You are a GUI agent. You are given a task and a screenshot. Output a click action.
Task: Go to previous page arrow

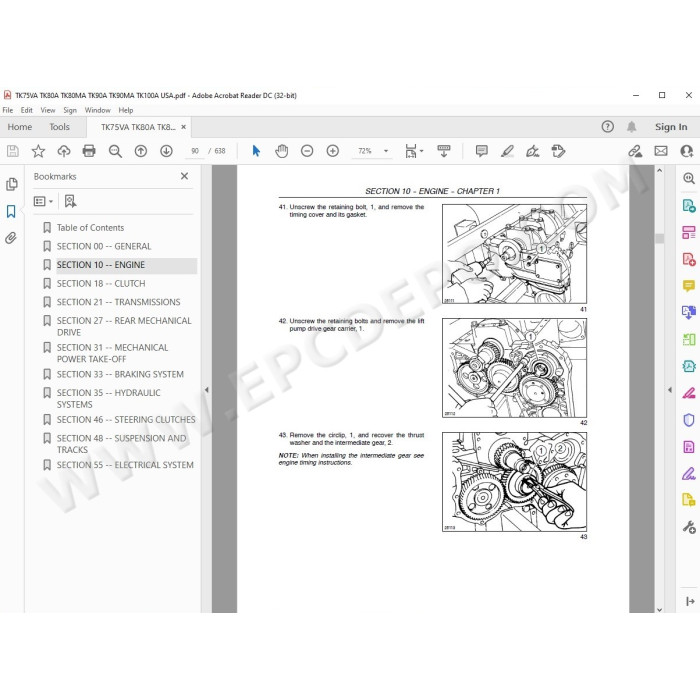coord(141,151)
